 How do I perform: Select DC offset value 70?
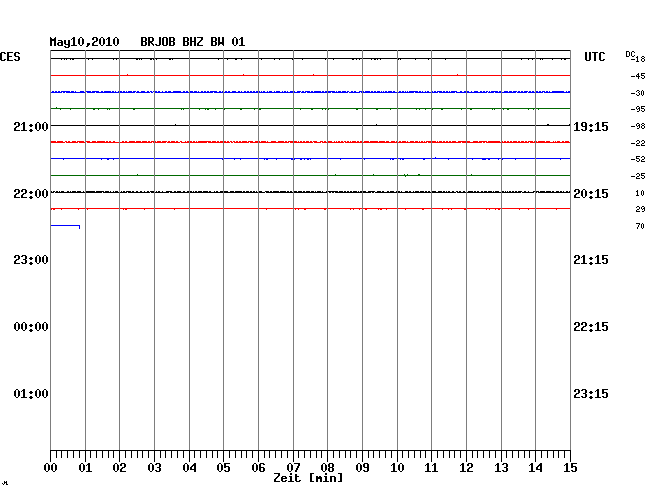click(640, 226)
